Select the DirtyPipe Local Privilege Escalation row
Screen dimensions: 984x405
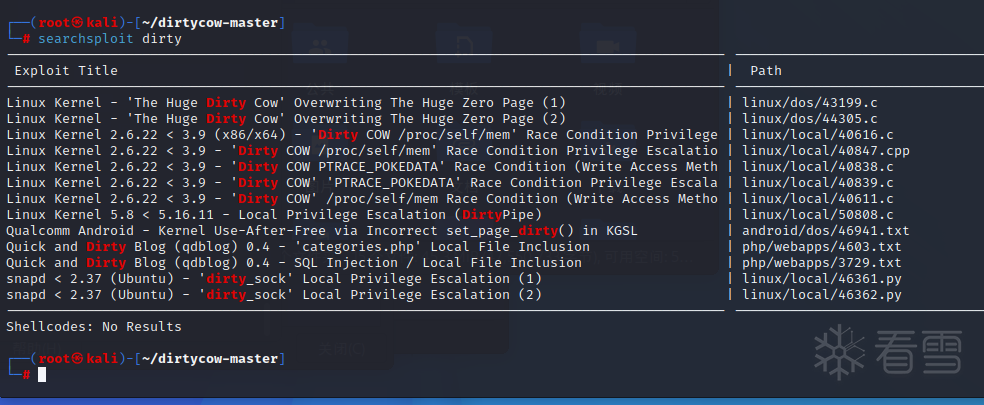(274, 215)
